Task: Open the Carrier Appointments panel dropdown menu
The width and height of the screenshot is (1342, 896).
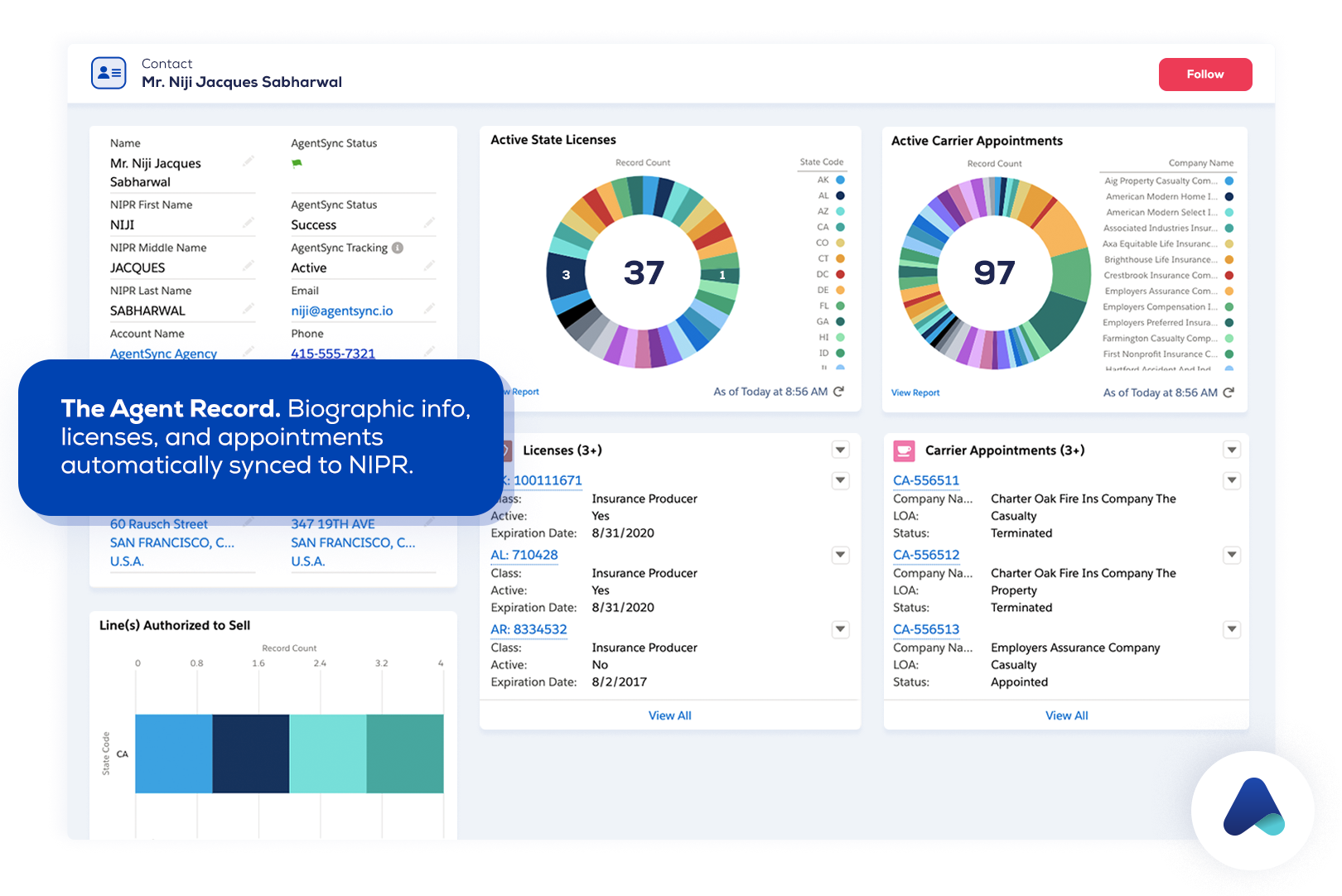Action: point(1232,450)
